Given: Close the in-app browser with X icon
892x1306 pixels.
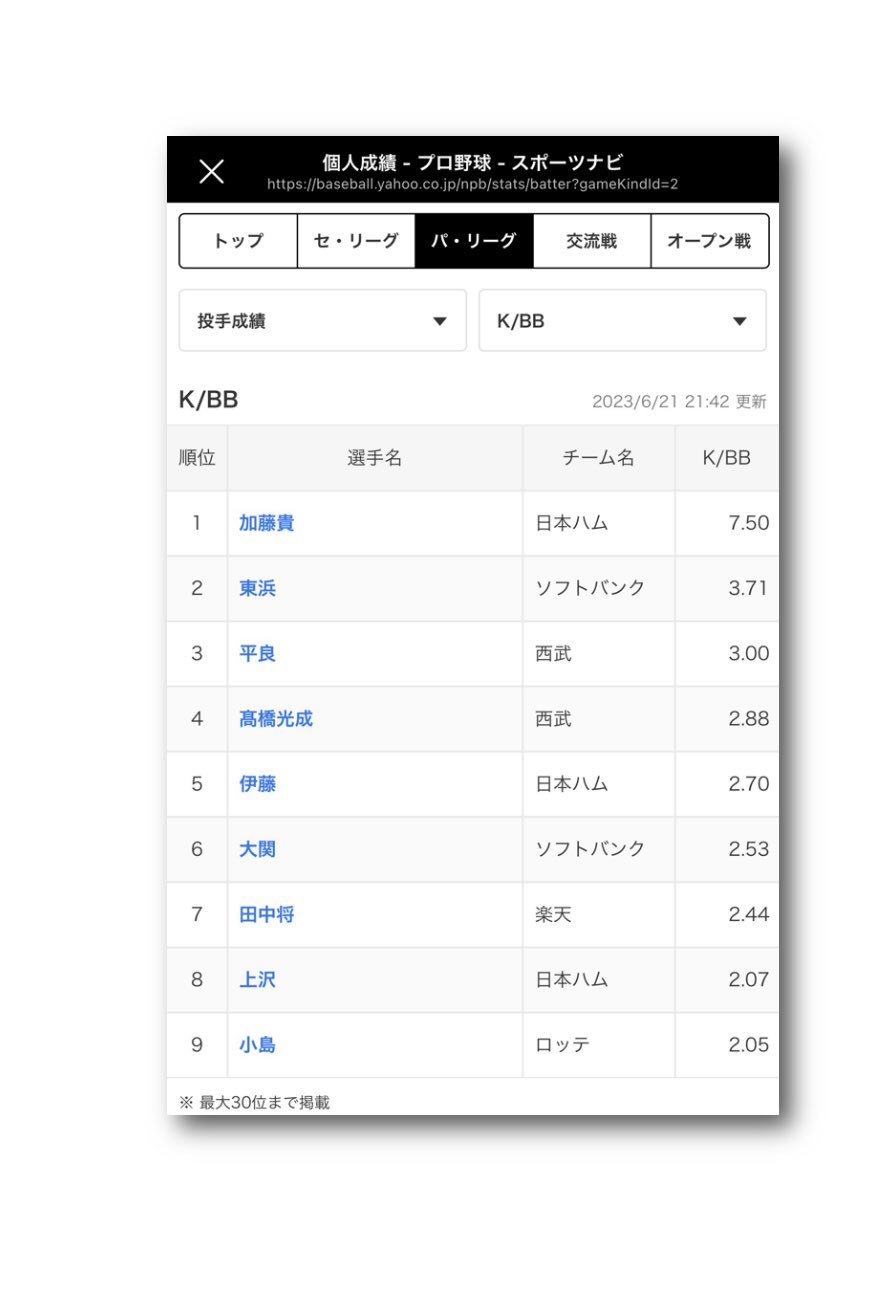Looking at the screenshot, I should pos(211,172).
